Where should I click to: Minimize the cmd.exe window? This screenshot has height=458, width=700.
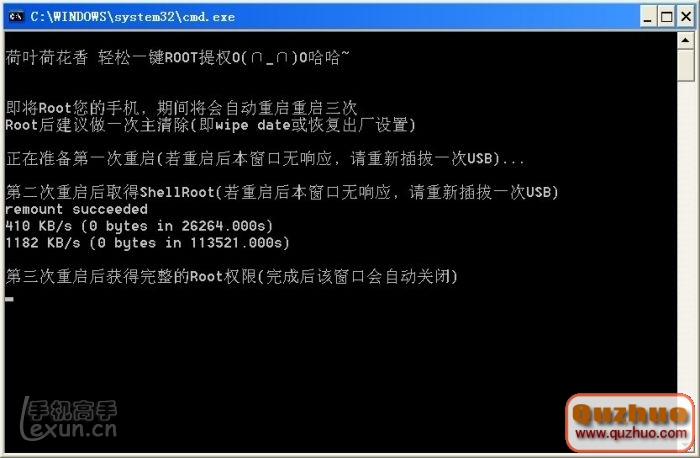tap(647, 17)
